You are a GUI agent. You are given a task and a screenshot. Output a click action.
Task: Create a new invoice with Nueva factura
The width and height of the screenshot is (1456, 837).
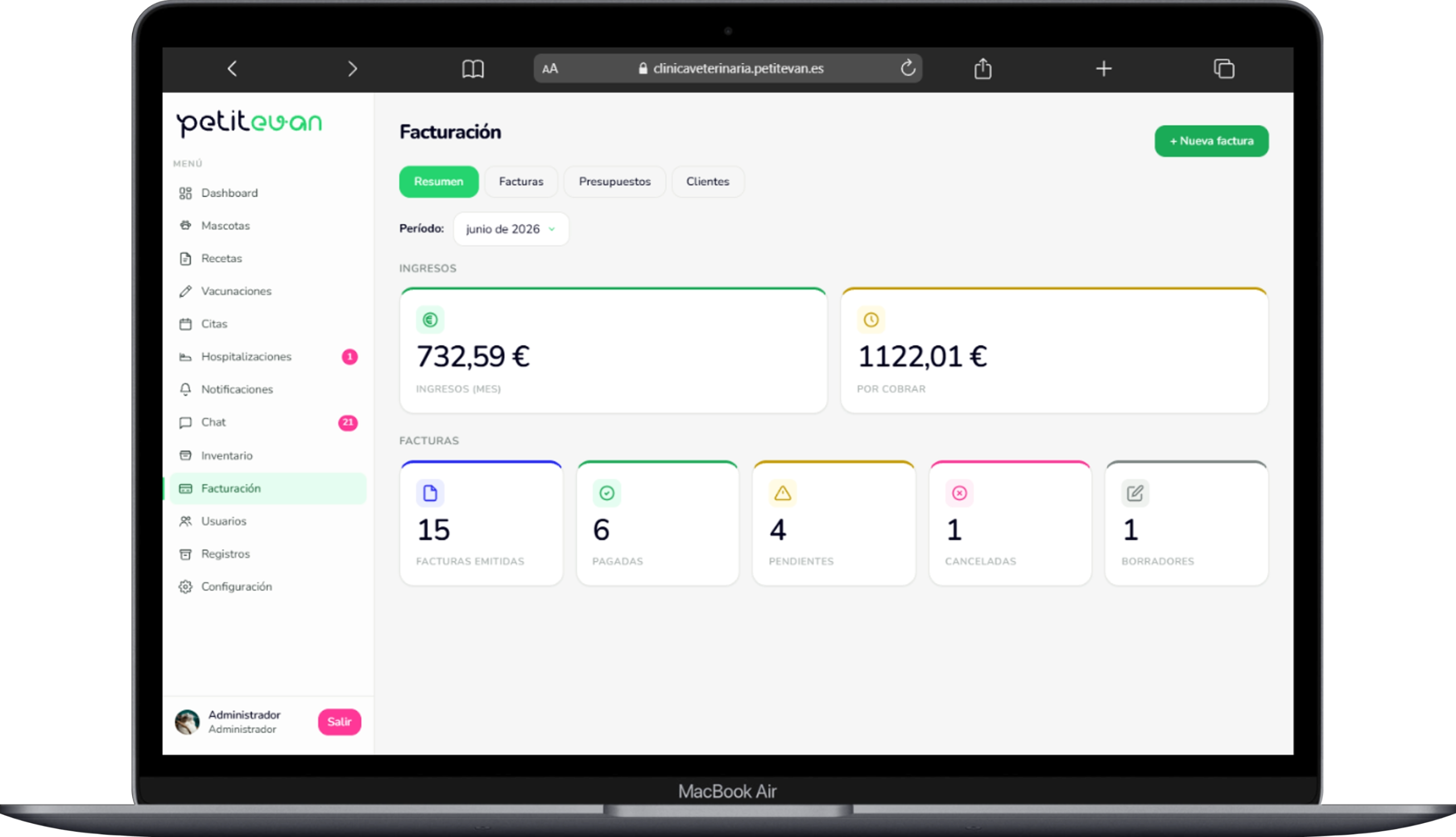(1211, 141)
